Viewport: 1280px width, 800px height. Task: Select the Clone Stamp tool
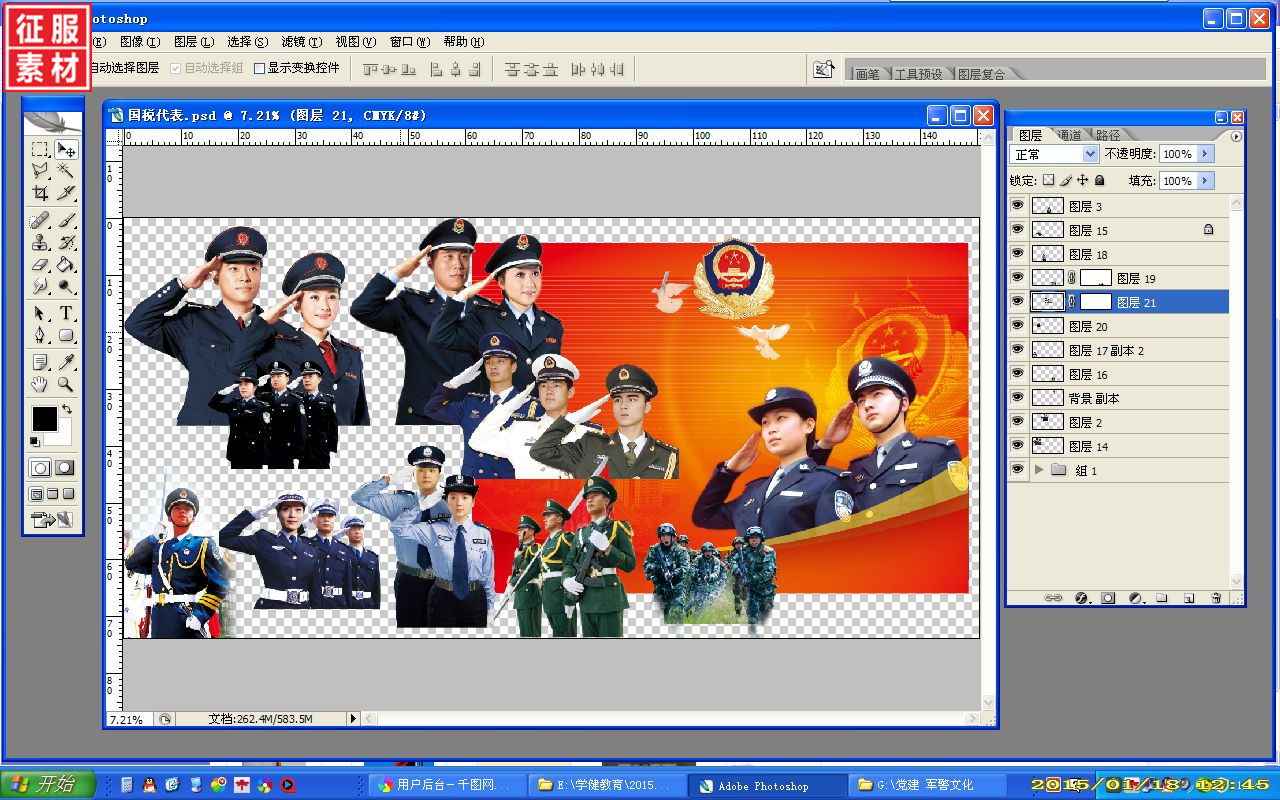tap(40, 242)
